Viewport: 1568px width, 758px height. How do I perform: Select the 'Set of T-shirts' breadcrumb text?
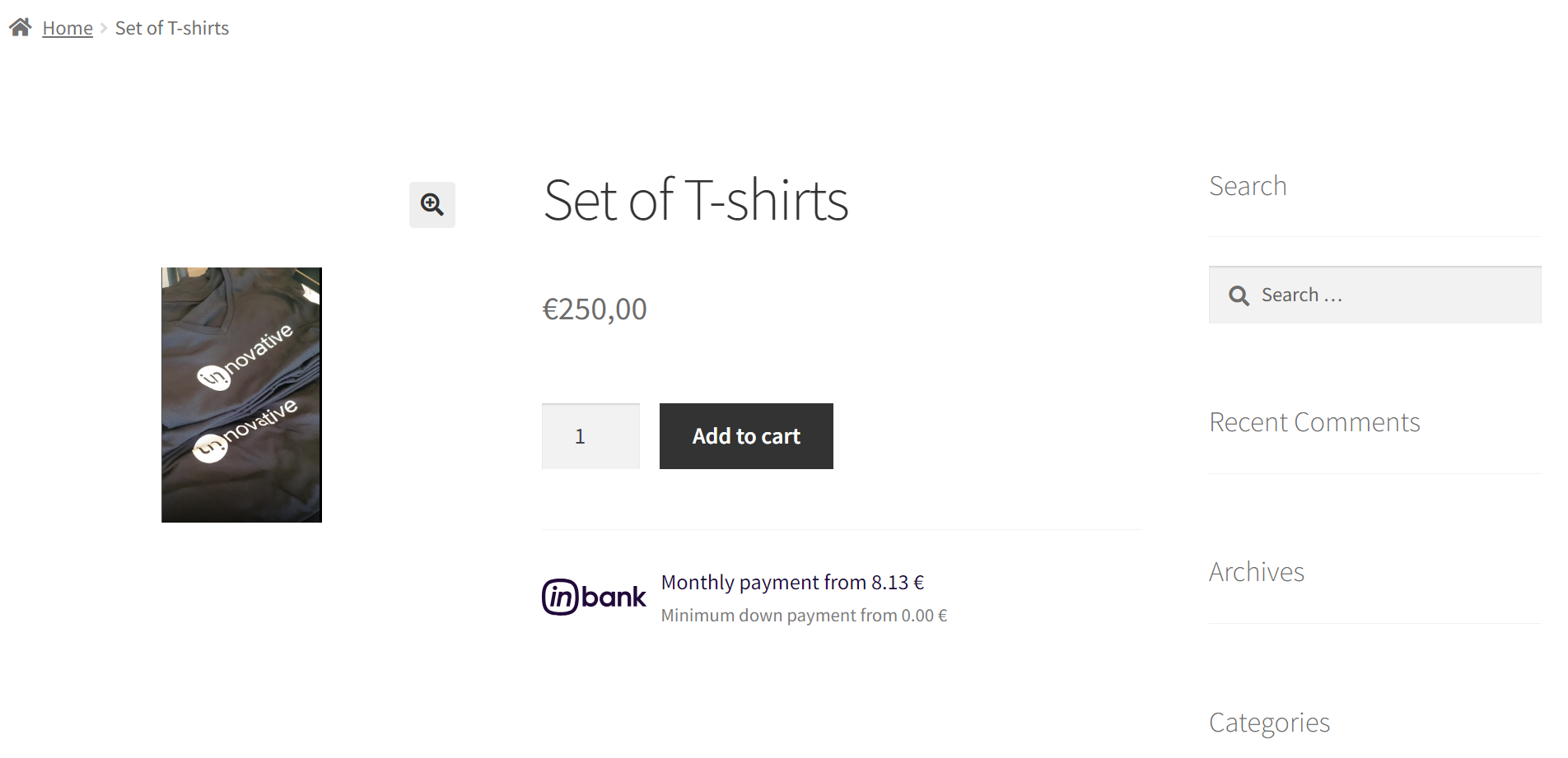(x=172, y=28)
